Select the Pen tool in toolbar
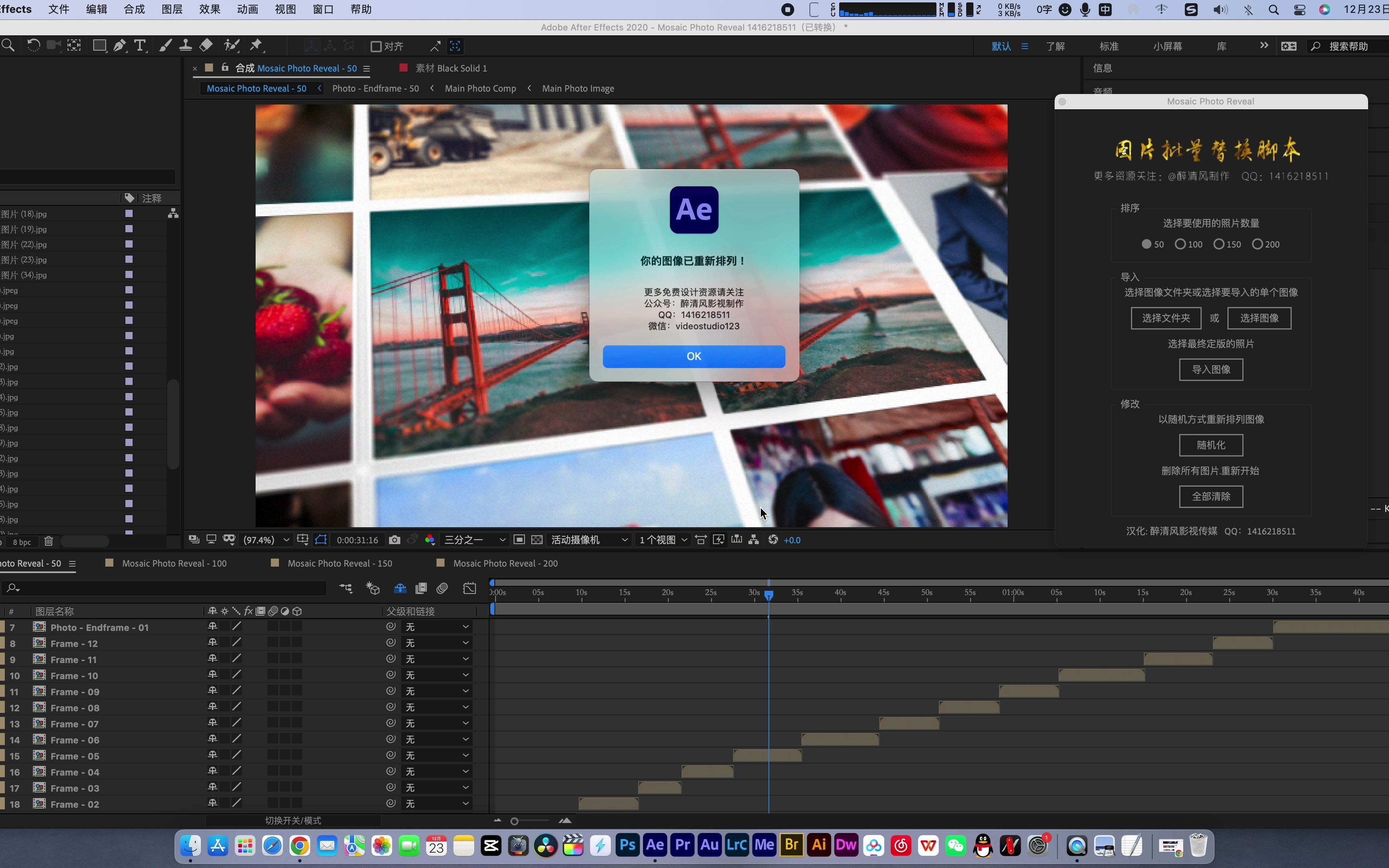The height and width of the screenshot is (868, 1389). 119,46
